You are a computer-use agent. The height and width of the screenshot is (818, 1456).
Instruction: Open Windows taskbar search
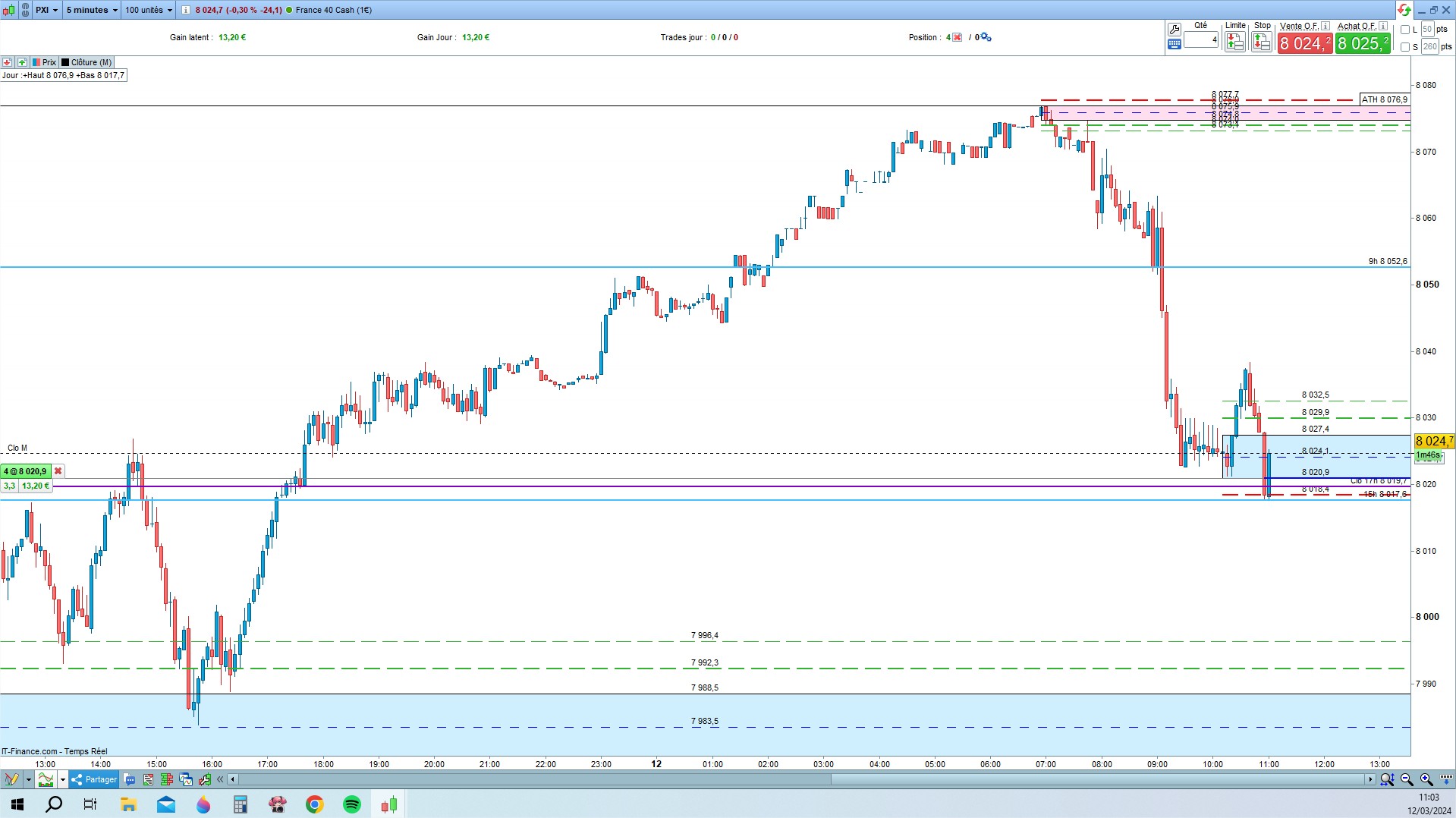point(54,804)
